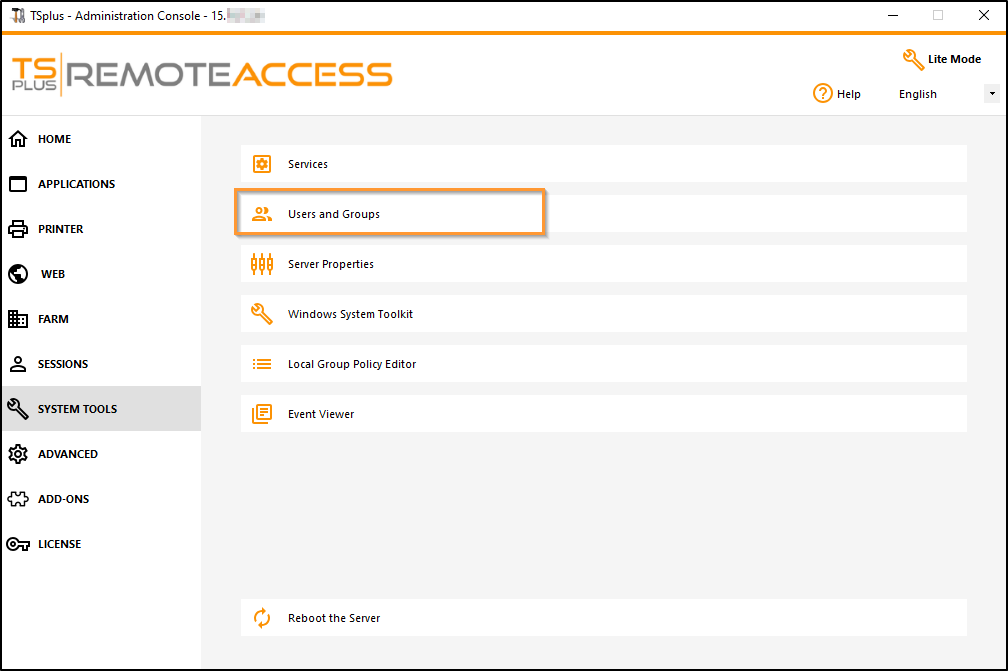Click the Add-ons puzzle icon in sidebar
The width and height of the screenshot is (1008, 671).
(x=20, y=498)
